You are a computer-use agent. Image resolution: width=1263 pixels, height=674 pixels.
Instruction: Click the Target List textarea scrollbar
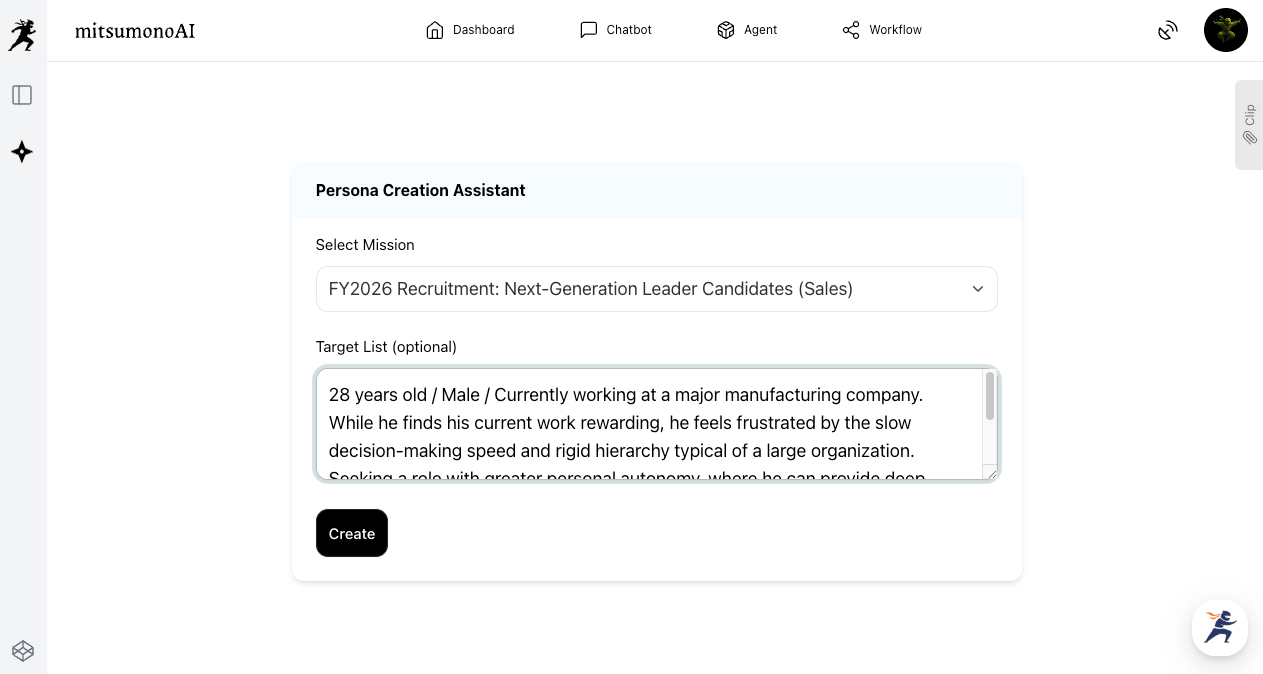tap(989, 397)
